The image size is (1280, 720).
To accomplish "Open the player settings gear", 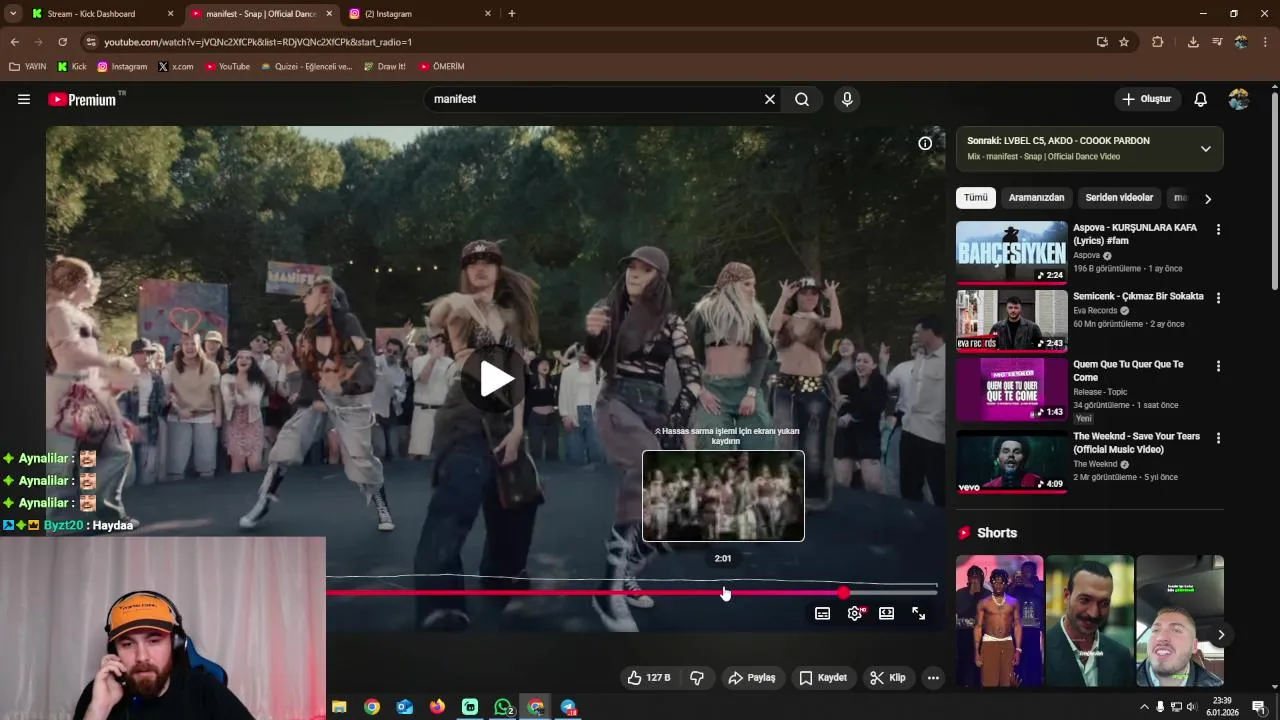I will (855, 613).
